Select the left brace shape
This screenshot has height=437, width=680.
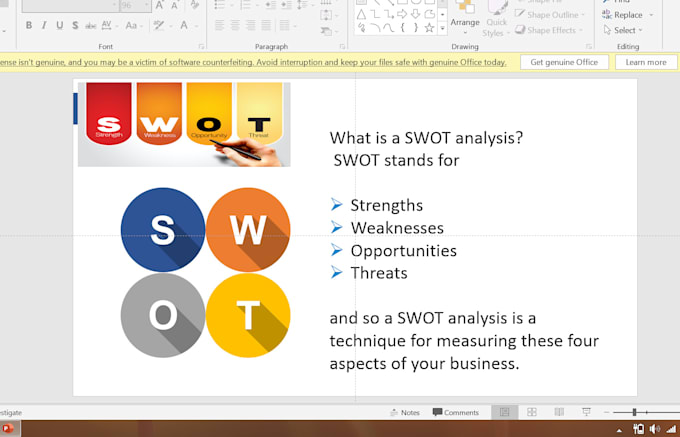(402, 28)
